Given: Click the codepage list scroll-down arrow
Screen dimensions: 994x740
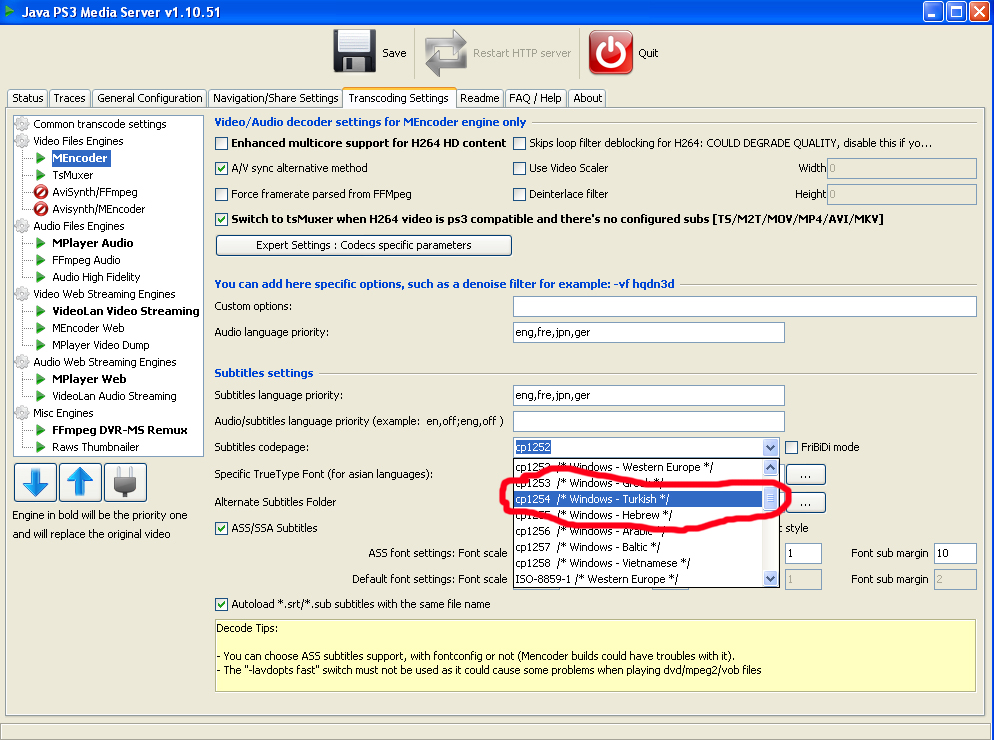Looking at the screenshot, I should (x=770, y=578).
